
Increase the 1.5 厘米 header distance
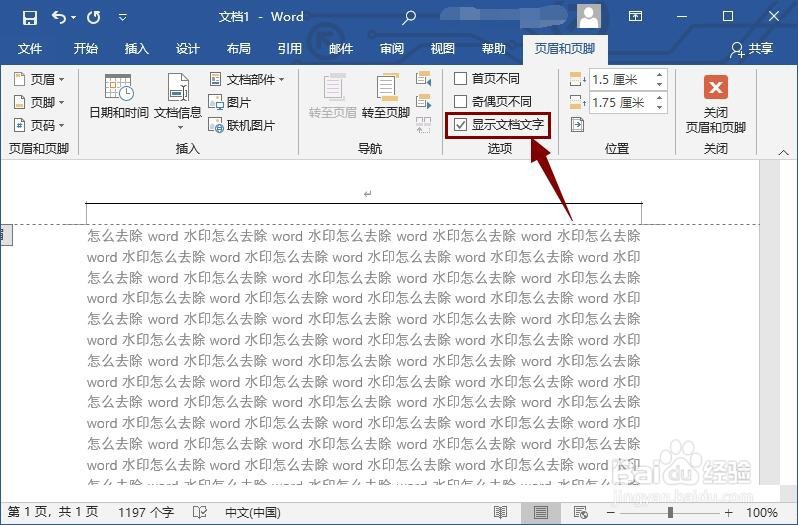[x=660, y=75]
